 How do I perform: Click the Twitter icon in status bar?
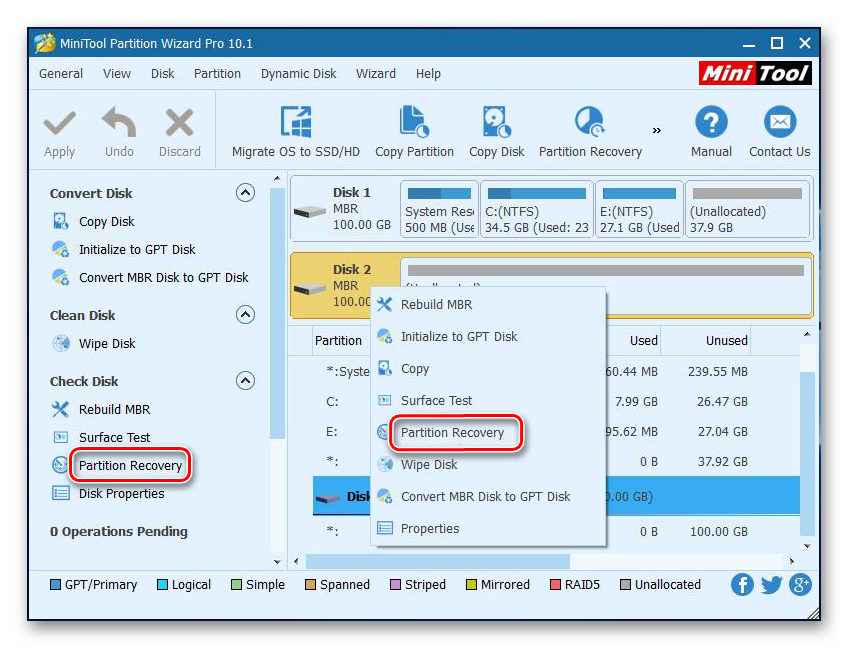point(771,585)
